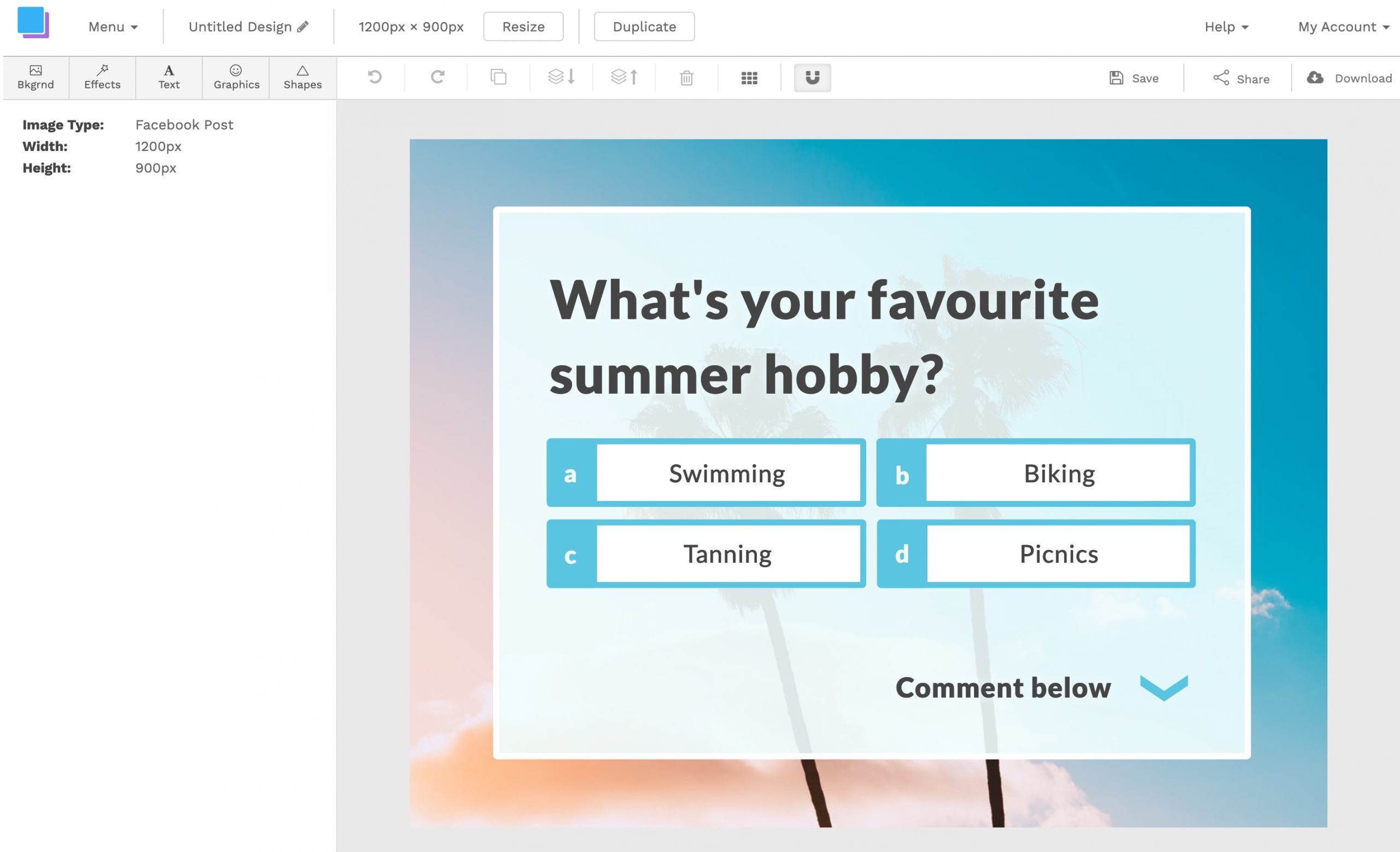
Task: Click the 'Facebook Post' image type value
Action: click(184, 125)
